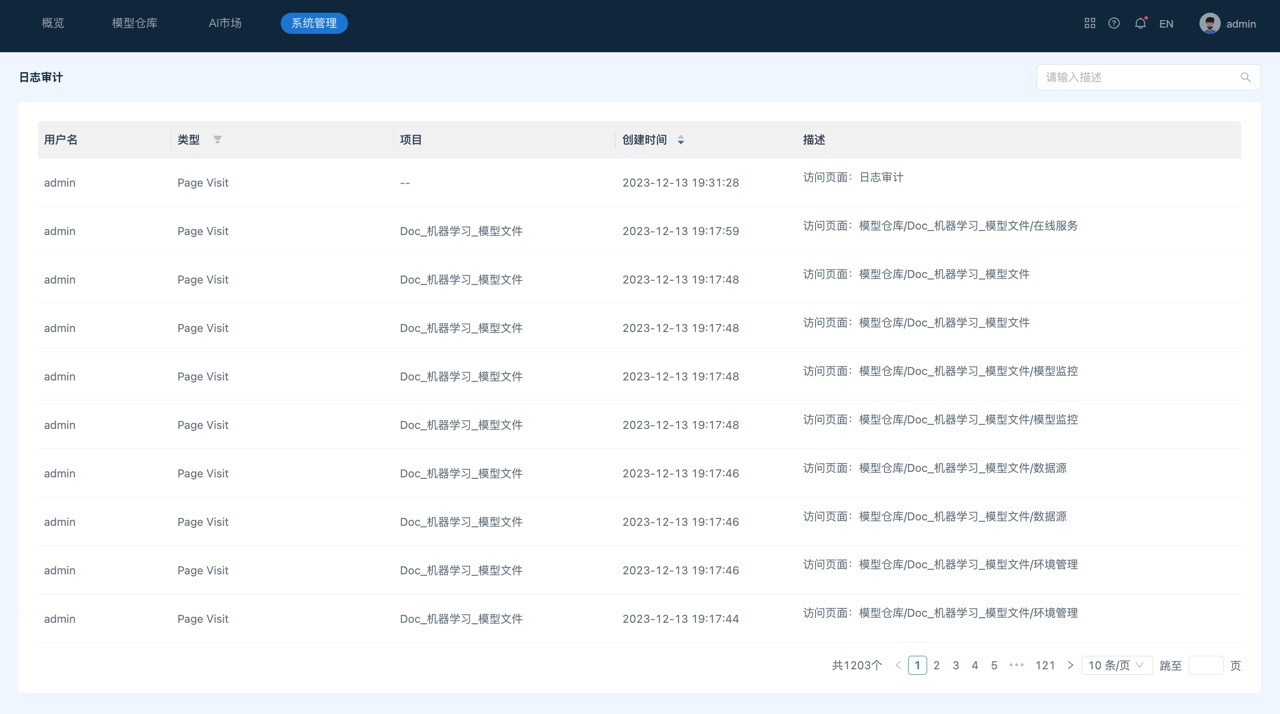Click the search magnifier icon
This screenshot has height=714, width=1280.
point(1245,77)
